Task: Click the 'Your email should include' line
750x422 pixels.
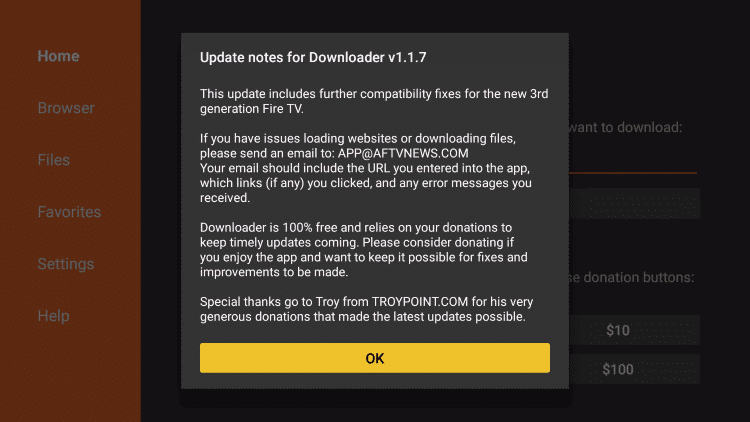Action: click(x=364, y=168)
